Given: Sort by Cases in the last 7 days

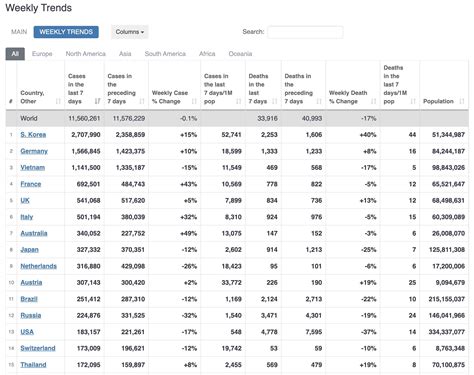Looking at the screenshot, I should pyautogui.click(x=97, y=101).
